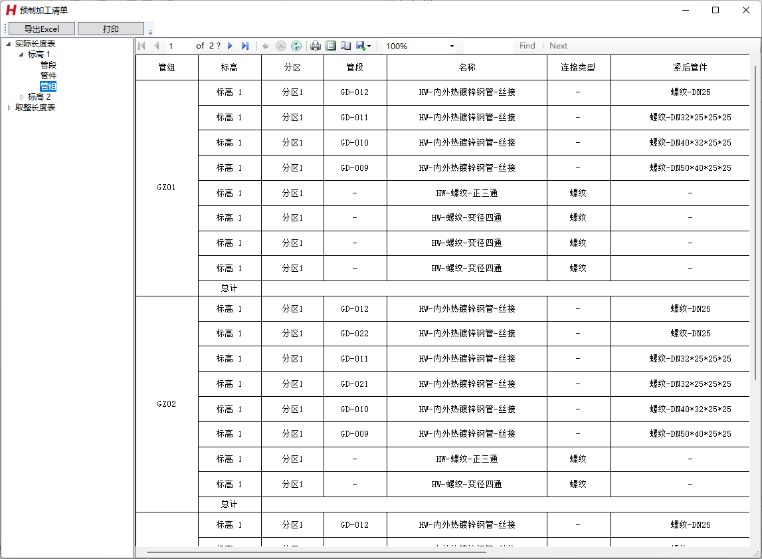Jump to the last report page
Viewport: 762px width, 559px height.
245,46
